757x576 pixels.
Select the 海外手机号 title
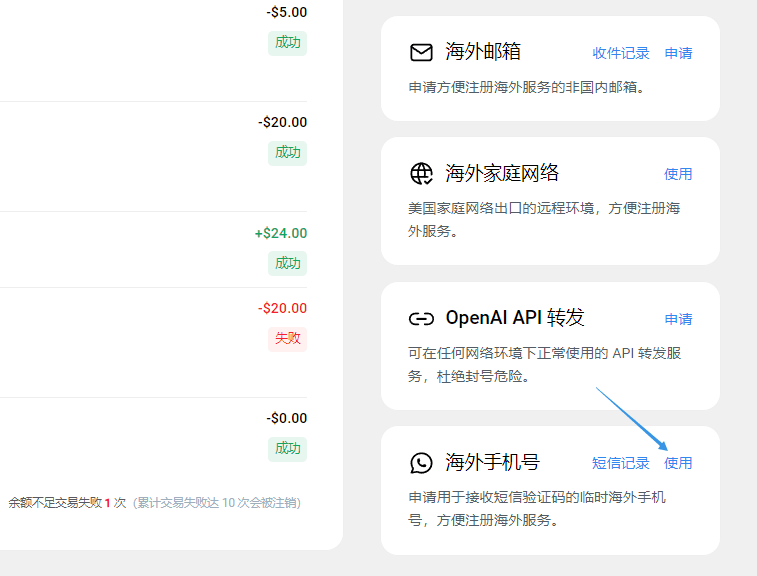(x=492, y=462)
